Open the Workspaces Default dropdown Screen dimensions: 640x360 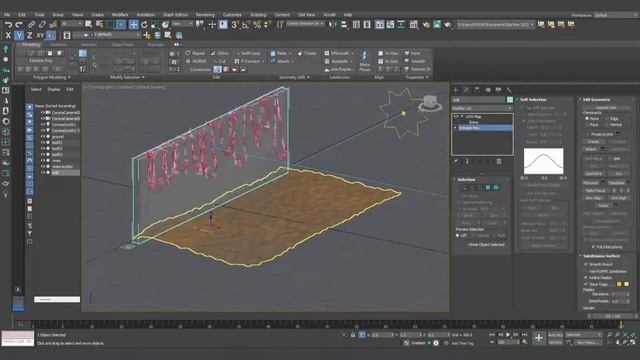click(x=616, y=15)
